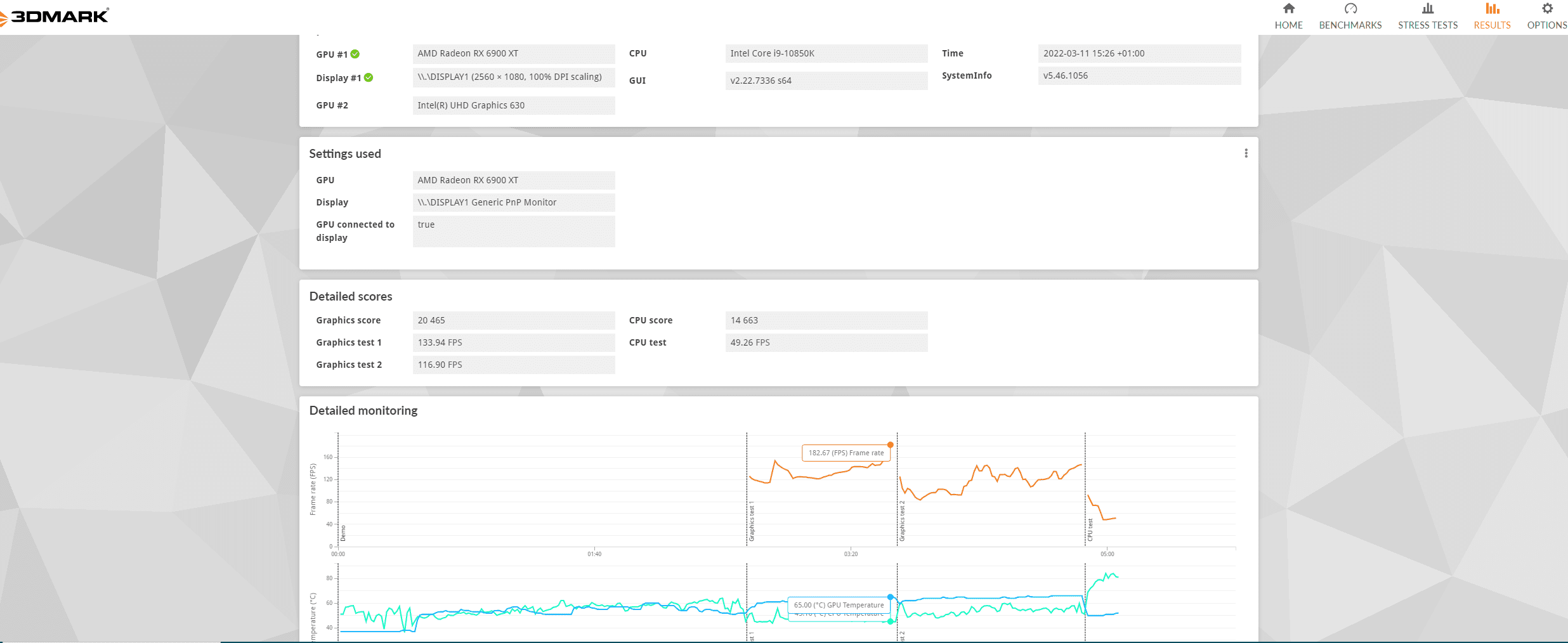Click green CPU temperature data point marker
1568x643 pixels.
891,621
